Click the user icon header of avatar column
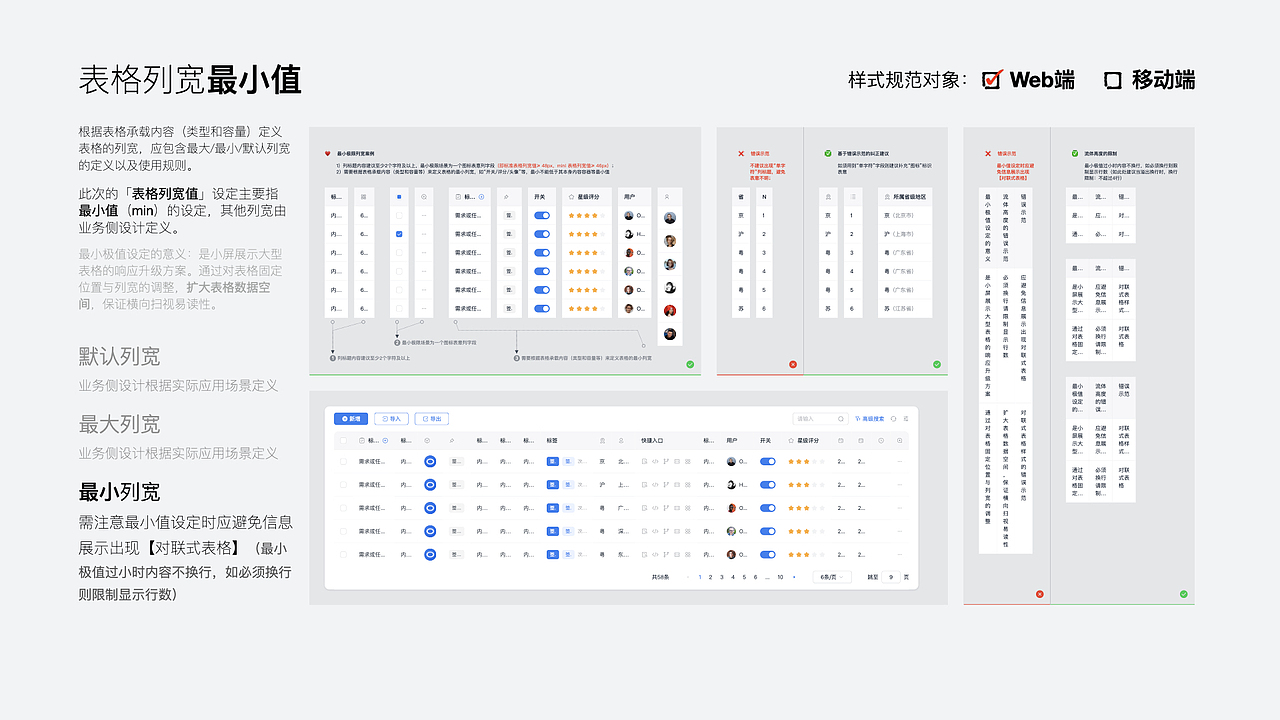This screenshot has width=1280, height=720. [x=669, y=197]
